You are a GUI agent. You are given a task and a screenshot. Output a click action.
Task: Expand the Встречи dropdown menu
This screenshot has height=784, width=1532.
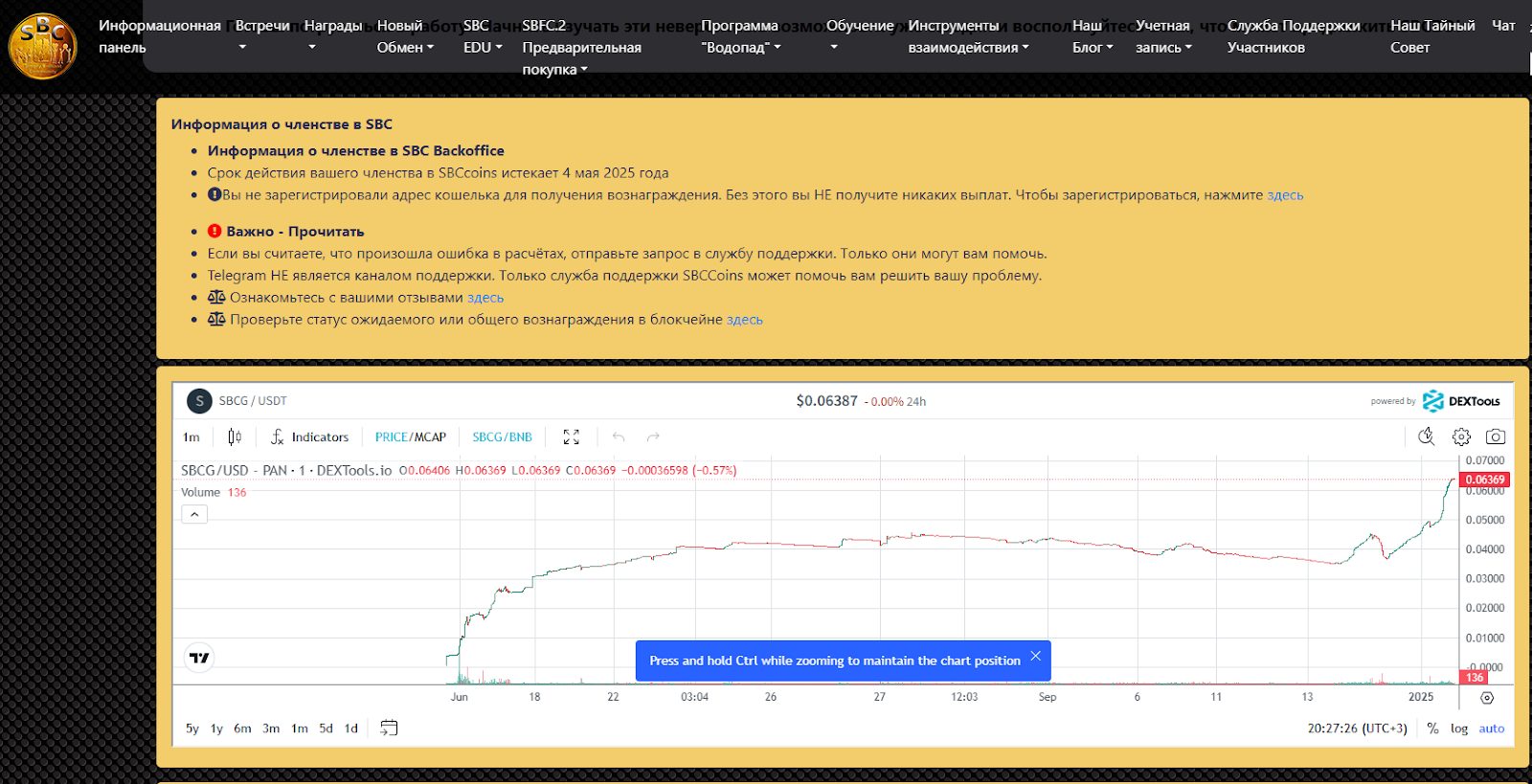[x=262, y=36]
